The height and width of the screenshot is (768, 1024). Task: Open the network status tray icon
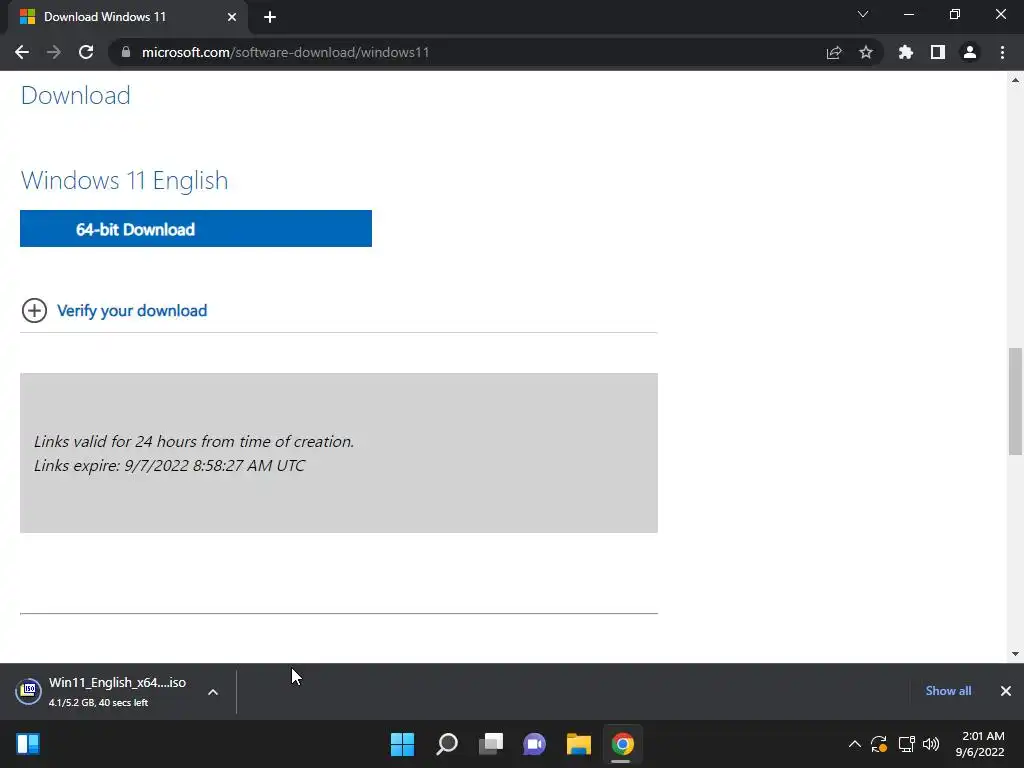click(x=906, y=744)
